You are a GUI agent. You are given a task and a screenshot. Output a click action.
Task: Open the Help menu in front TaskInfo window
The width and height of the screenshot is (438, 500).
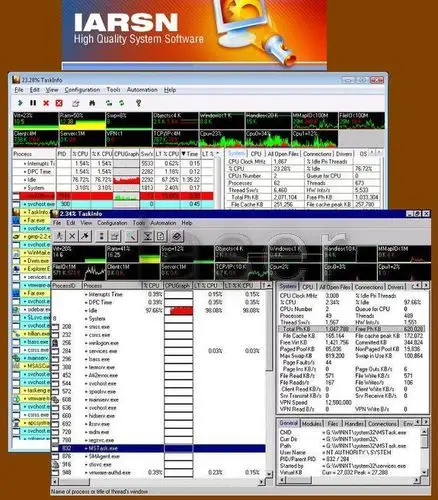(x=187, y=223)
